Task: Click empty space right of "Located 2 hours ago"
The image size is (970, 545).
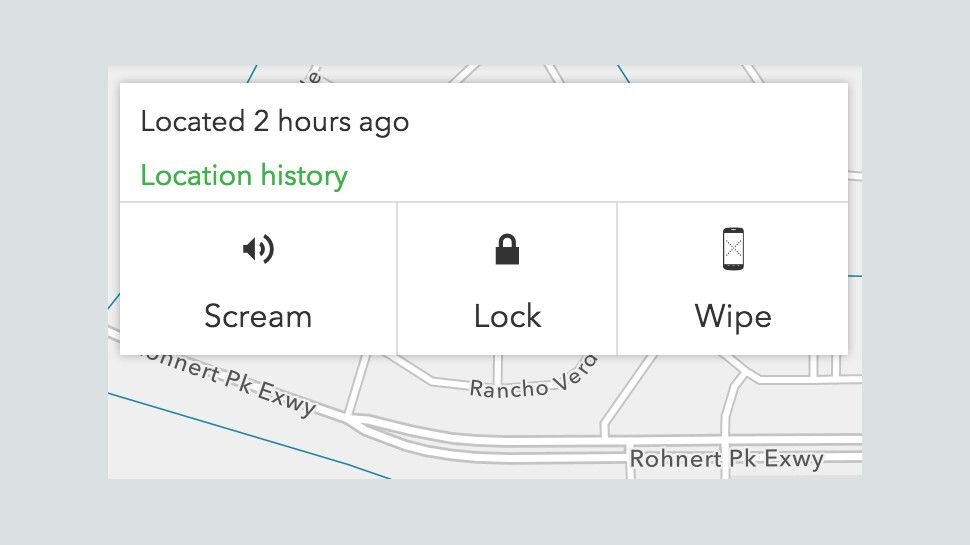Action: pos(620,122)
